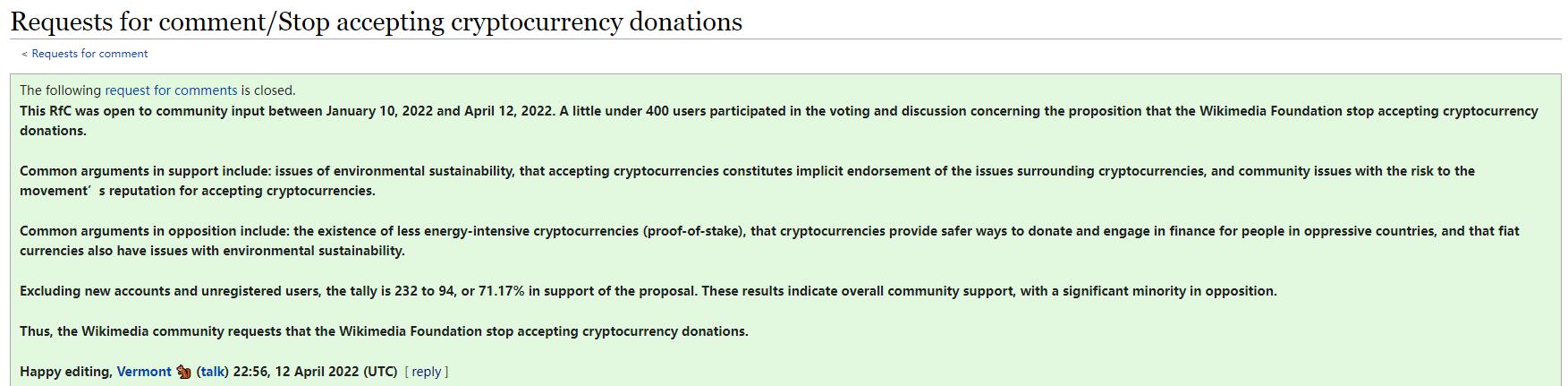This screenshot has width=1568, height=386.
Task: Click the sentence beginning 'Thus, the Wikimedia community'
Action: pos(384,331)
